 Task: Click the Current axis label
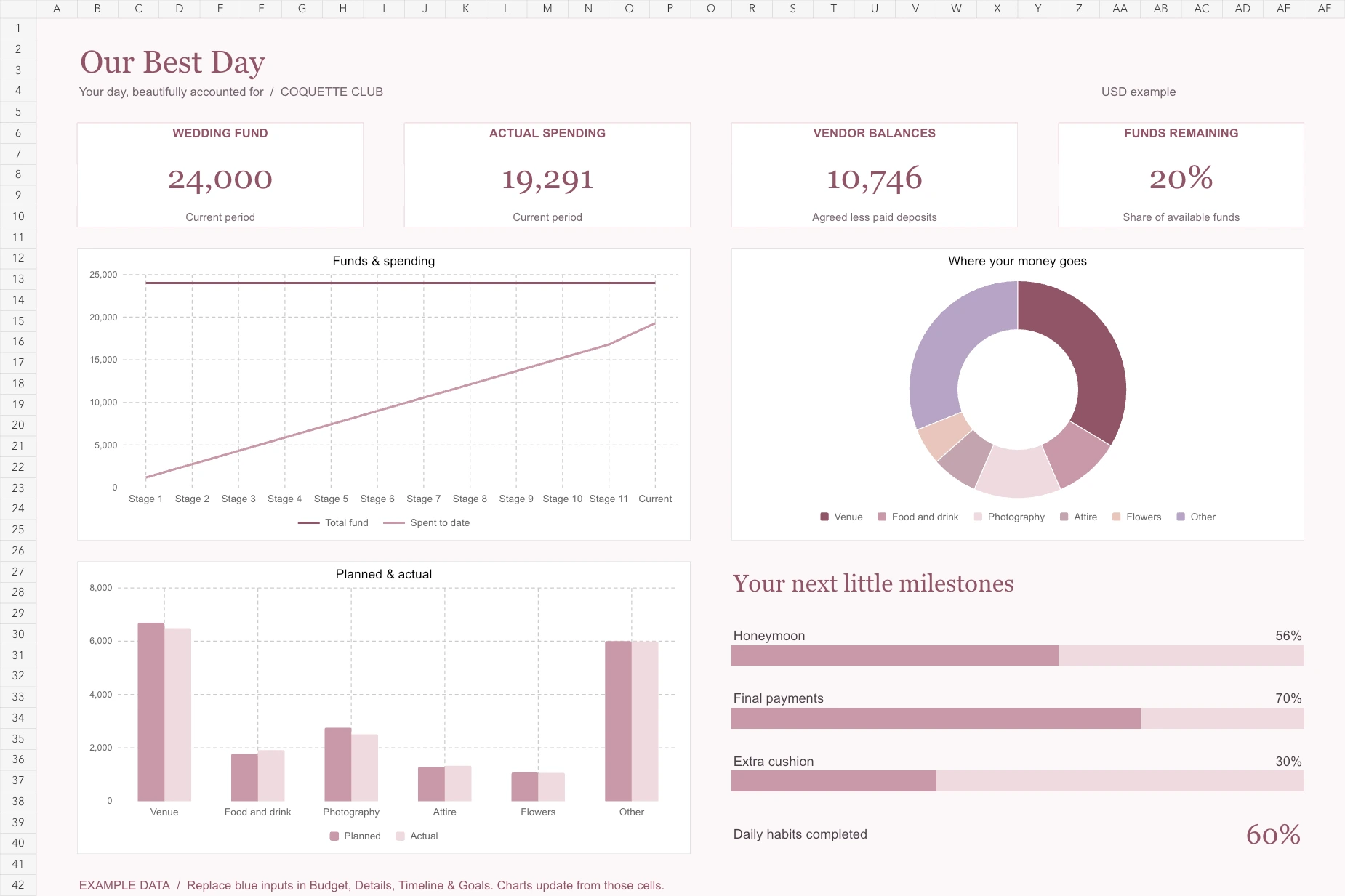pos(655,499)
